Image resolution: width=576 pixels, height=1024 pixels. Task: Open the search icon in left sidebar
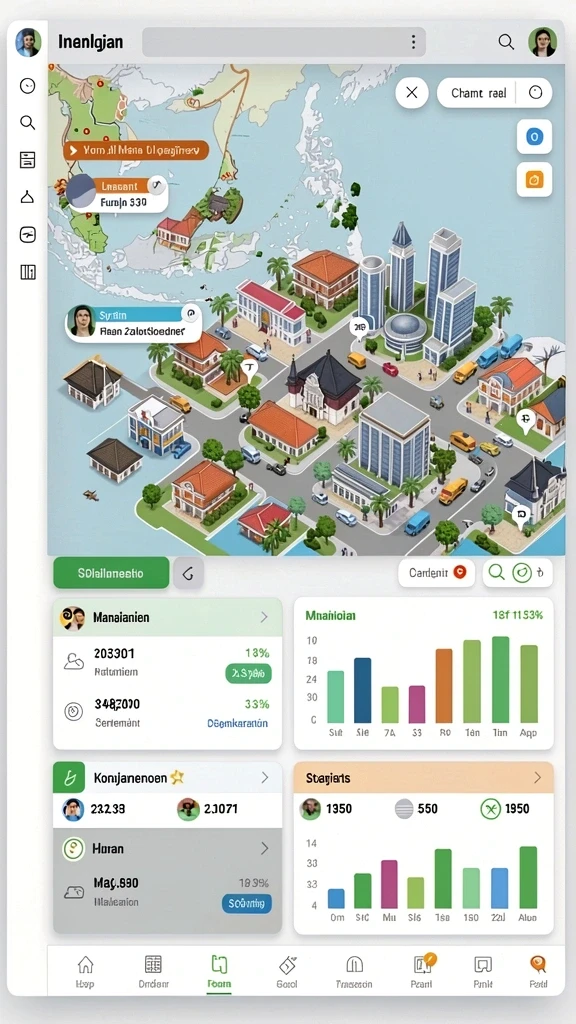click(27, 122)
